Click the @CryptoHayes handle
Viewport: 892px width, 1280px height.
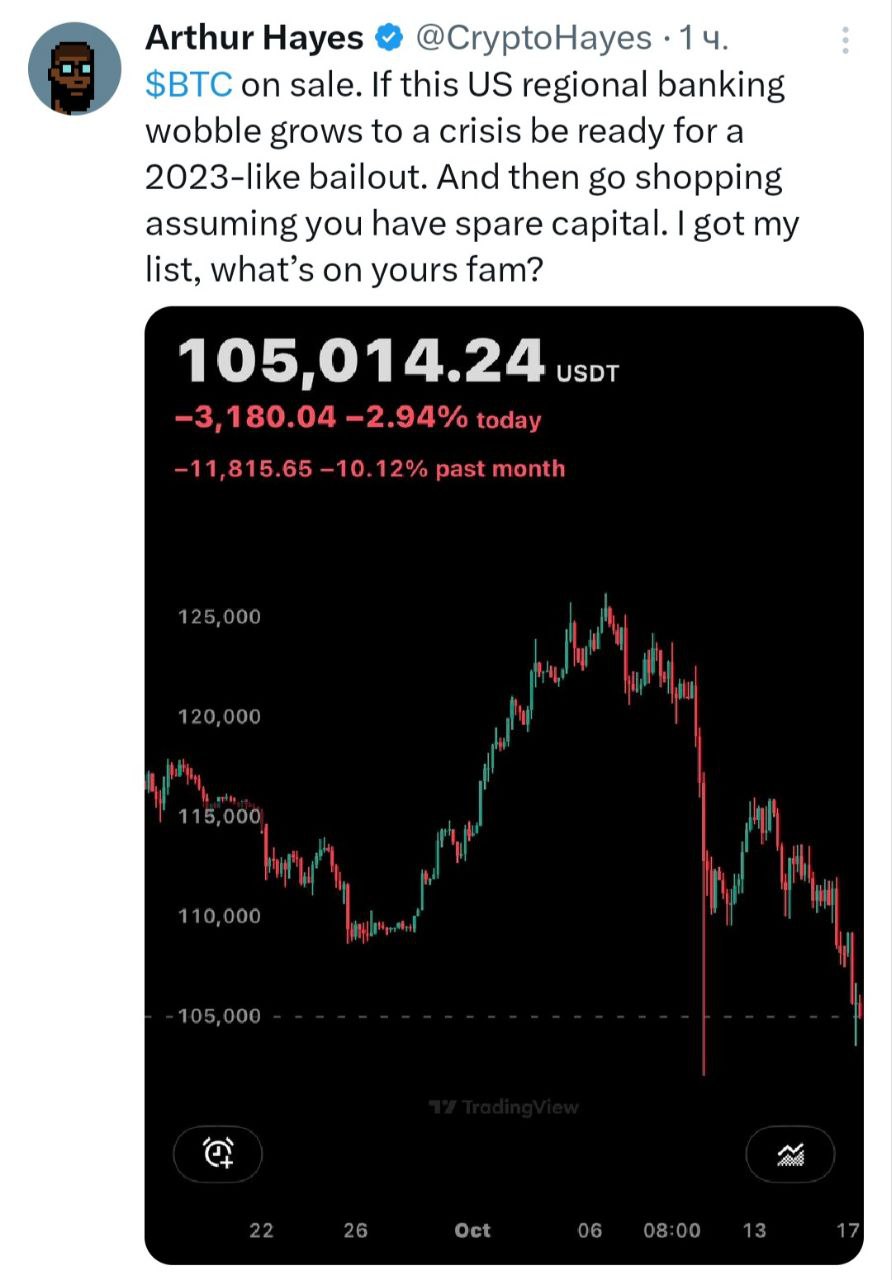point(531,38)
